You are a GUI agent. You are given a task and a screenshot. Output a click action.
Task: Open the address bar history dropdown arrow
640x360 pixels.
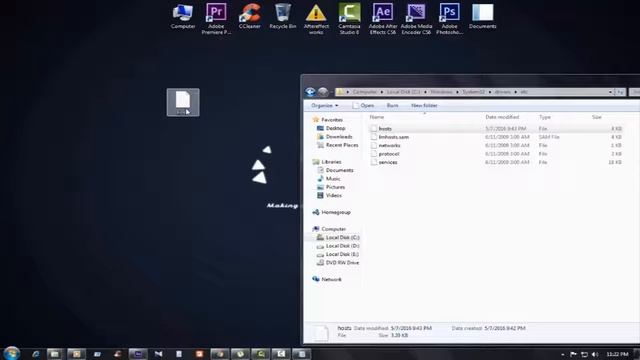point(611,92)
